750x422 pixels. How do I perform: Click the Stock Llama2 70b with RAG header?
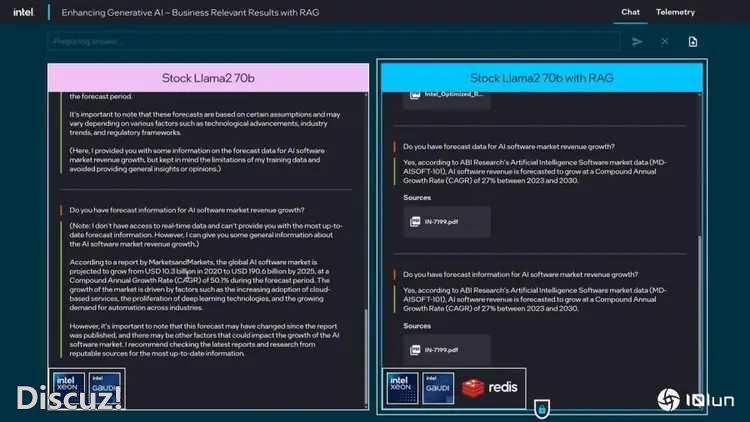point(541,77)
